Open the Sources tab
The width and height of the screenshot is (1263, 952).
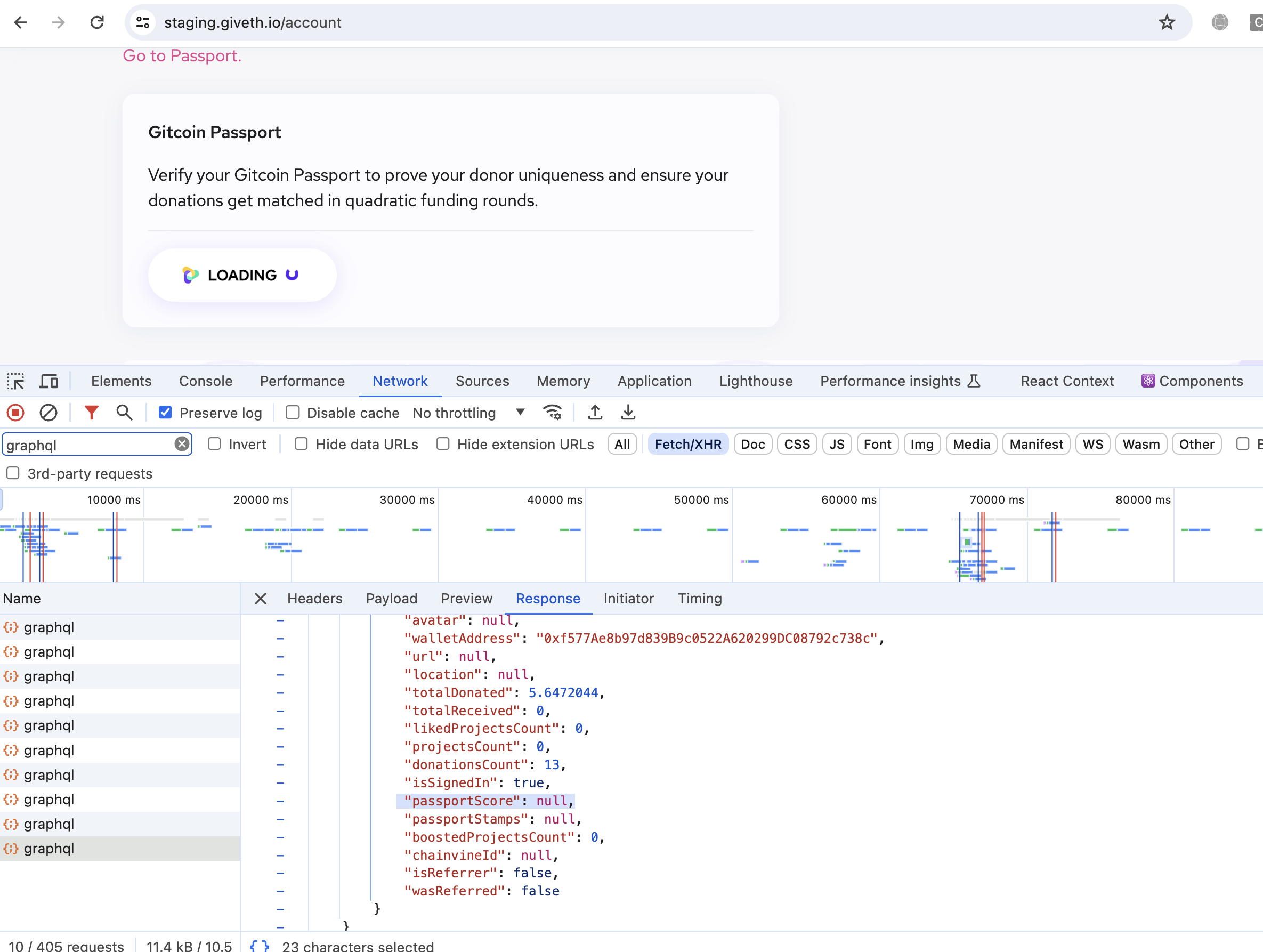click(x=482, y=381)
